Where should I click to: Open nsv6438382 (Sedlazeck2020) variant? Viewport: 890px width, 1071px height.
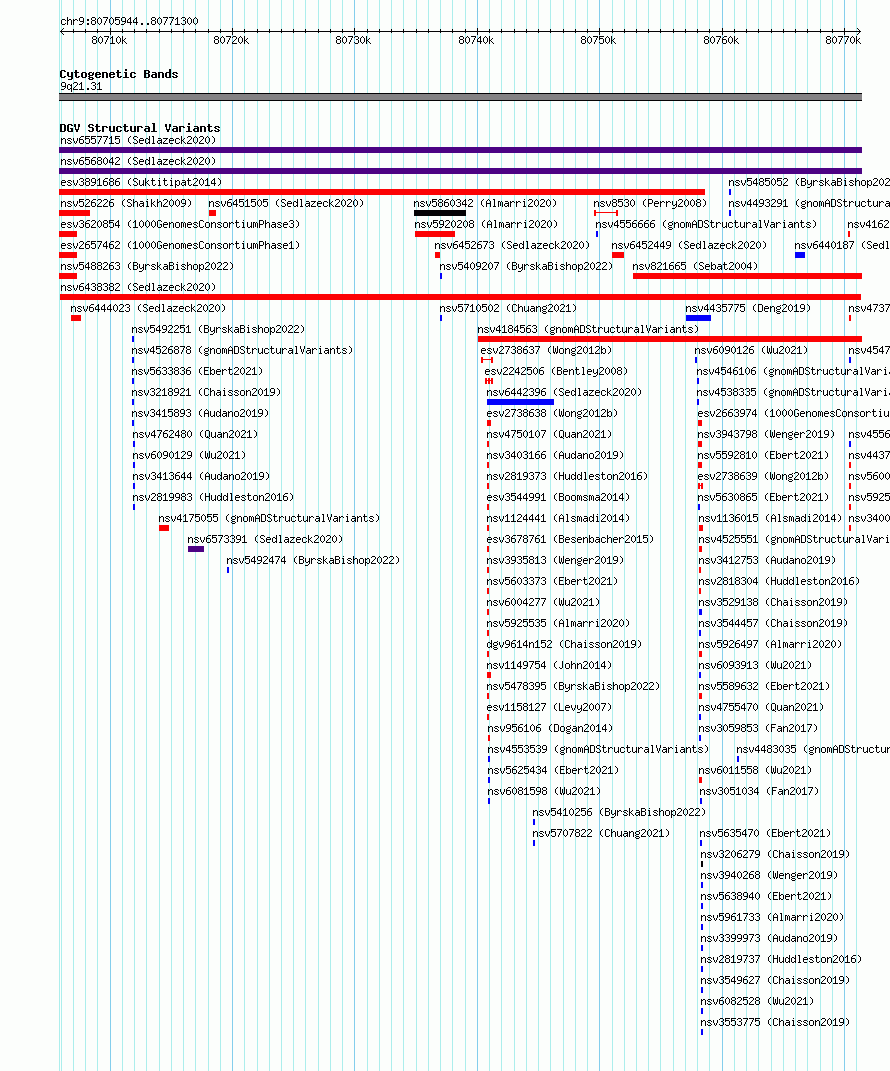point(138,288)
